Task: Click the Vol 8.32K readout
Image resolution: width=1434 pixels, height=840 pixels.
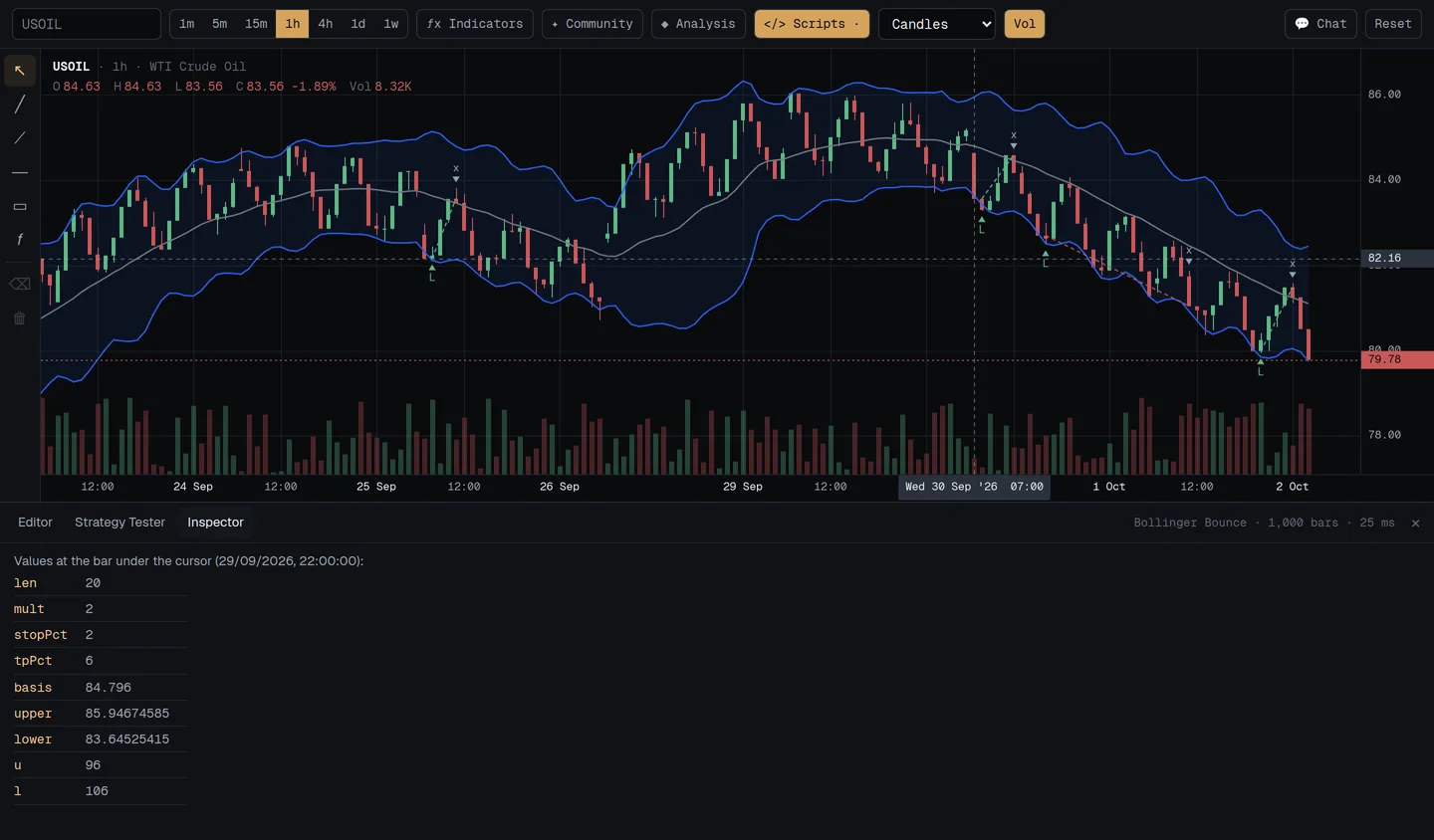Action: point(380,87)
